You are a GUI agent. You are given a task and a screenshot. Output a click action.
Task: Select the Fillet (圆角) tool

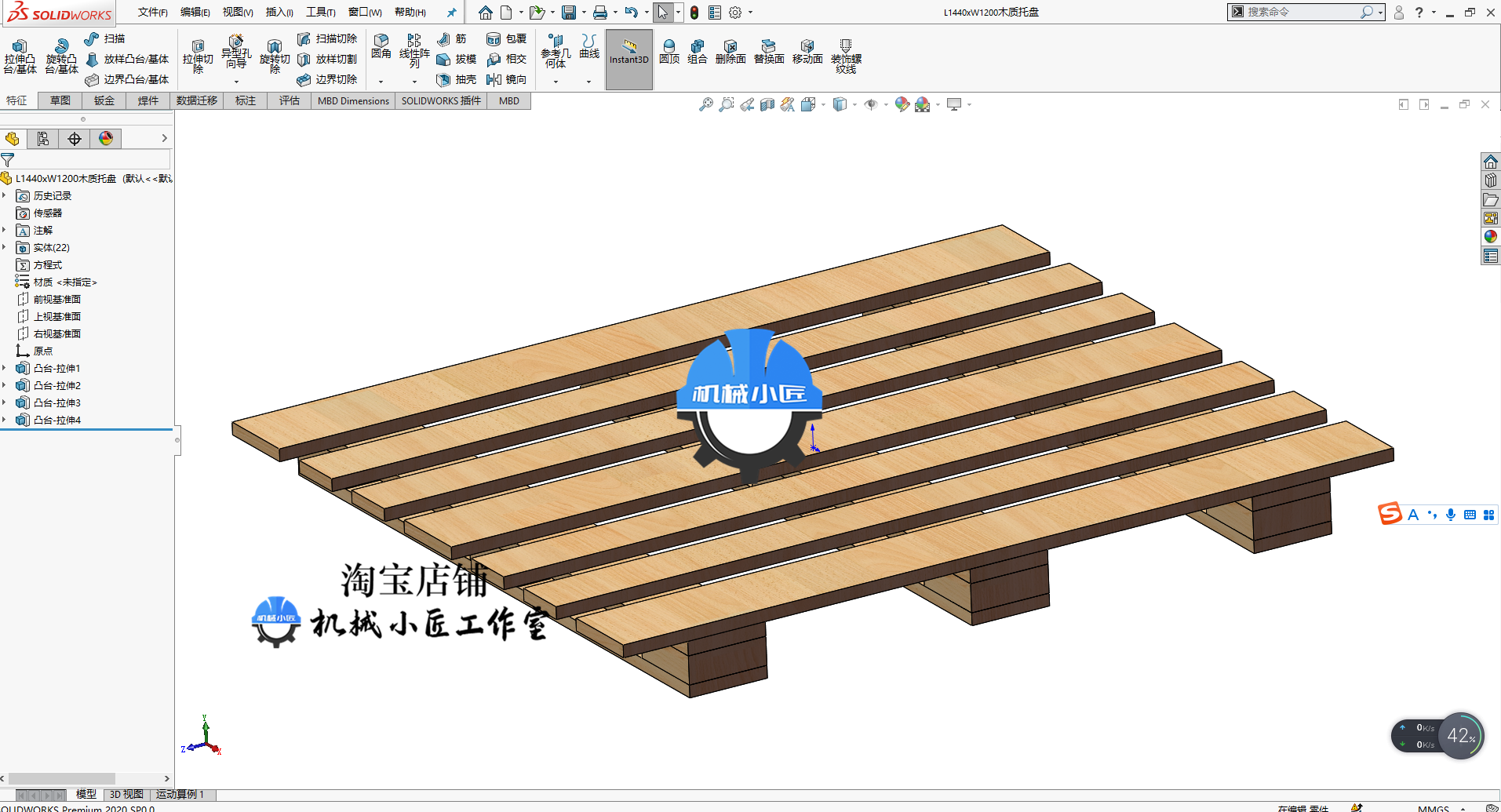tap(381, 46)
